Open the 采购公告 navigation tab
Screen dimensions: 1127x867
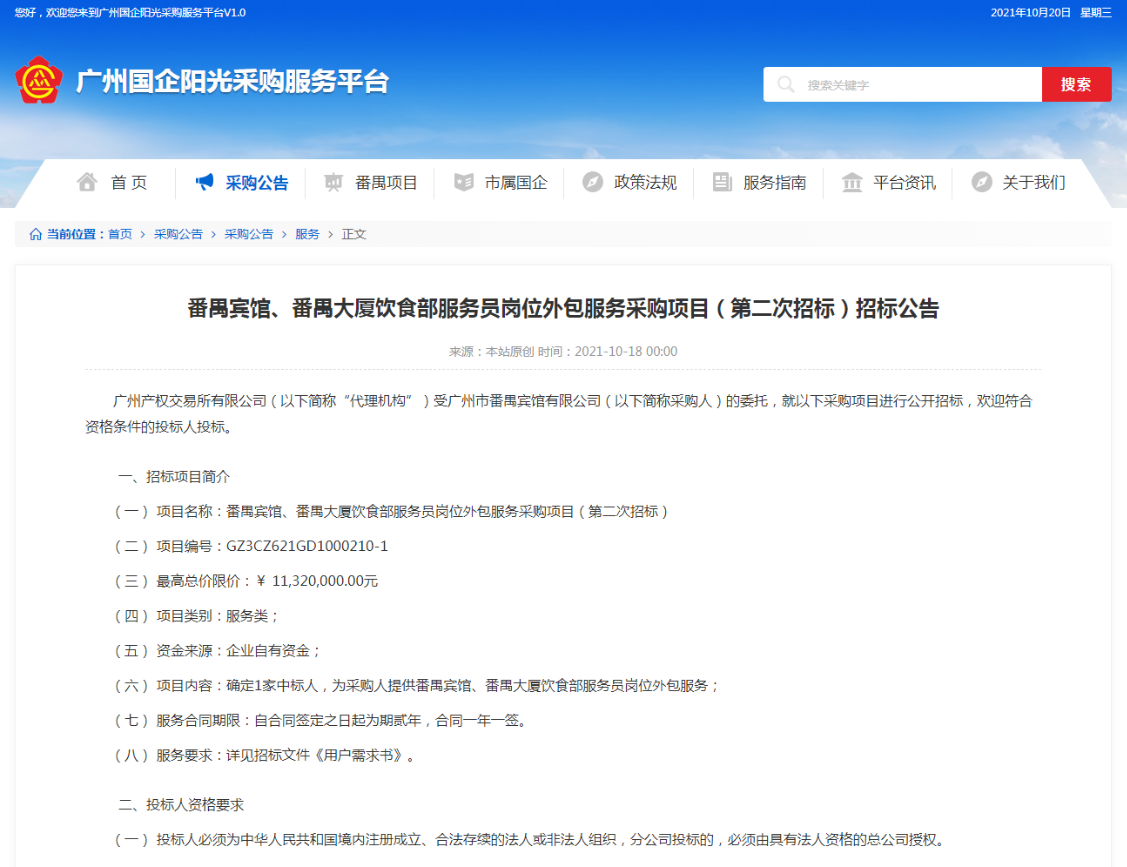coord(257,183)
